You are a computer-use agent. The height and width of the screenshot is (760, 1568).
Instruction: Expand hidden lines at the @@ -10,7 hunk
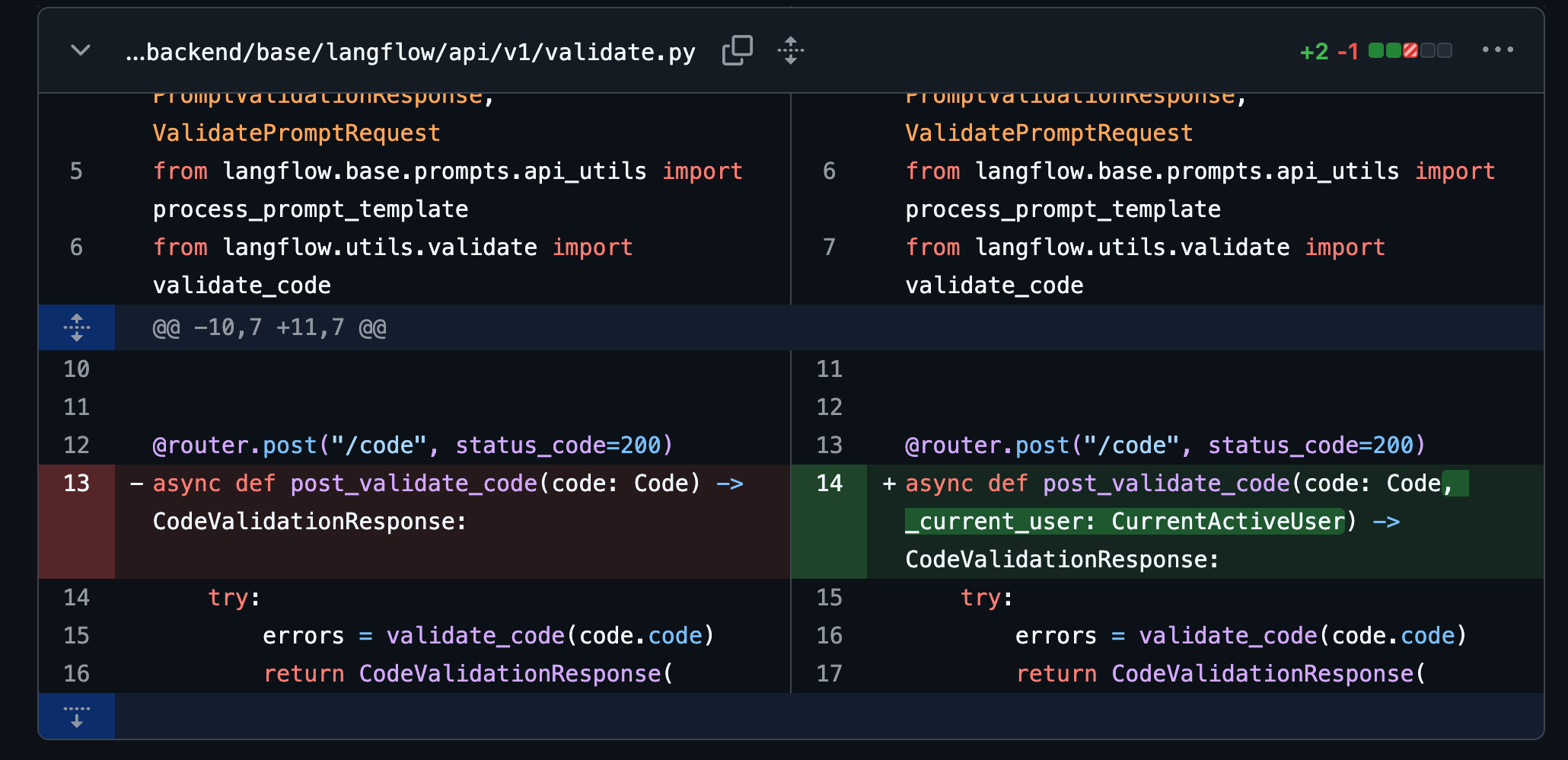point(77,327)
